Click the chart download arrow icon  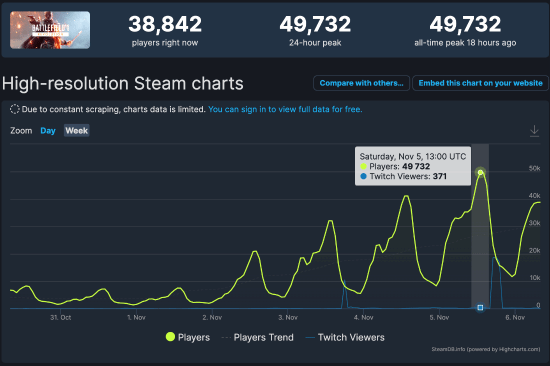point(534,131)
